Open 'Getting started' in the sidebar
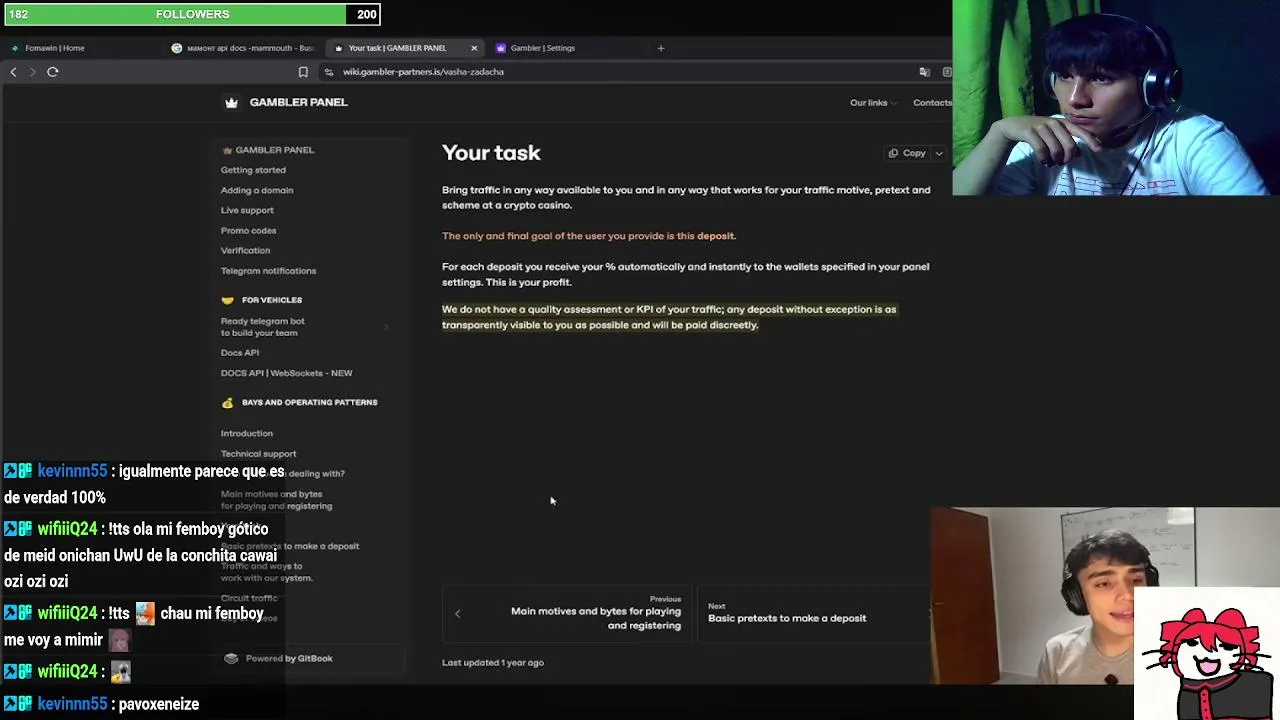Viewport: 1280px width, 720px height. pyautogui.click(x=253, y=170)
